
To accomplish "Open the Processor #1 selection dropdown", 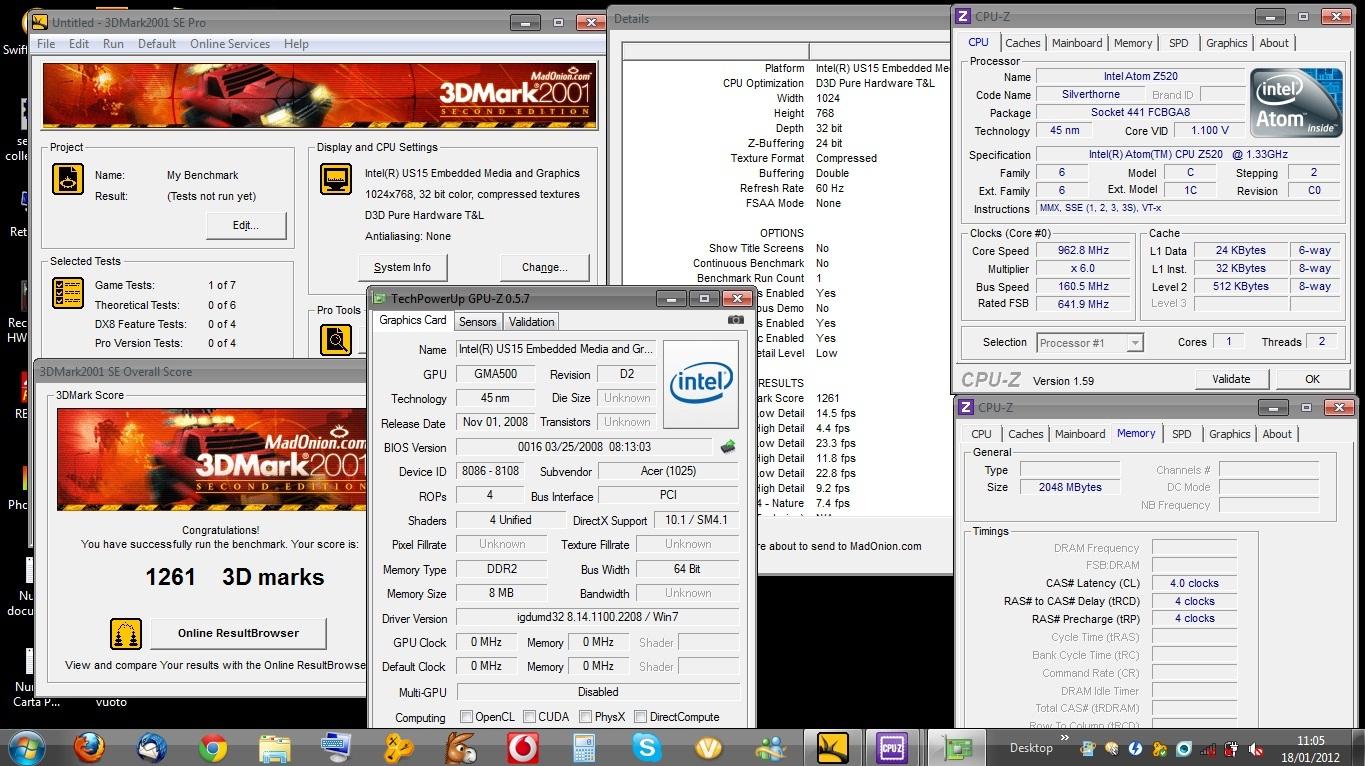I will [1134, 343].
